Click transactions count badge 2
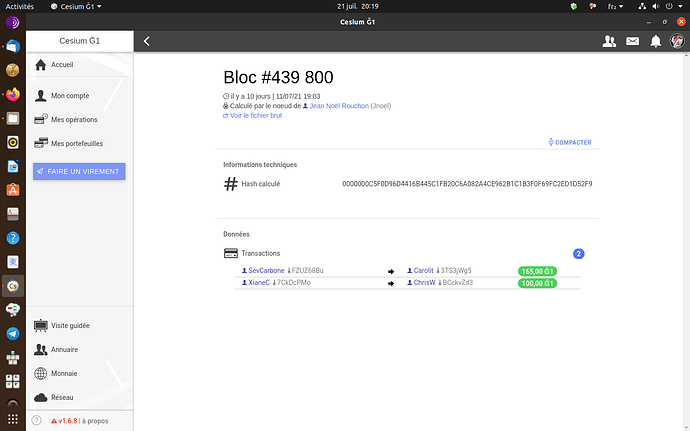Viewport: 690px width, 431px height. click(578, 254)
